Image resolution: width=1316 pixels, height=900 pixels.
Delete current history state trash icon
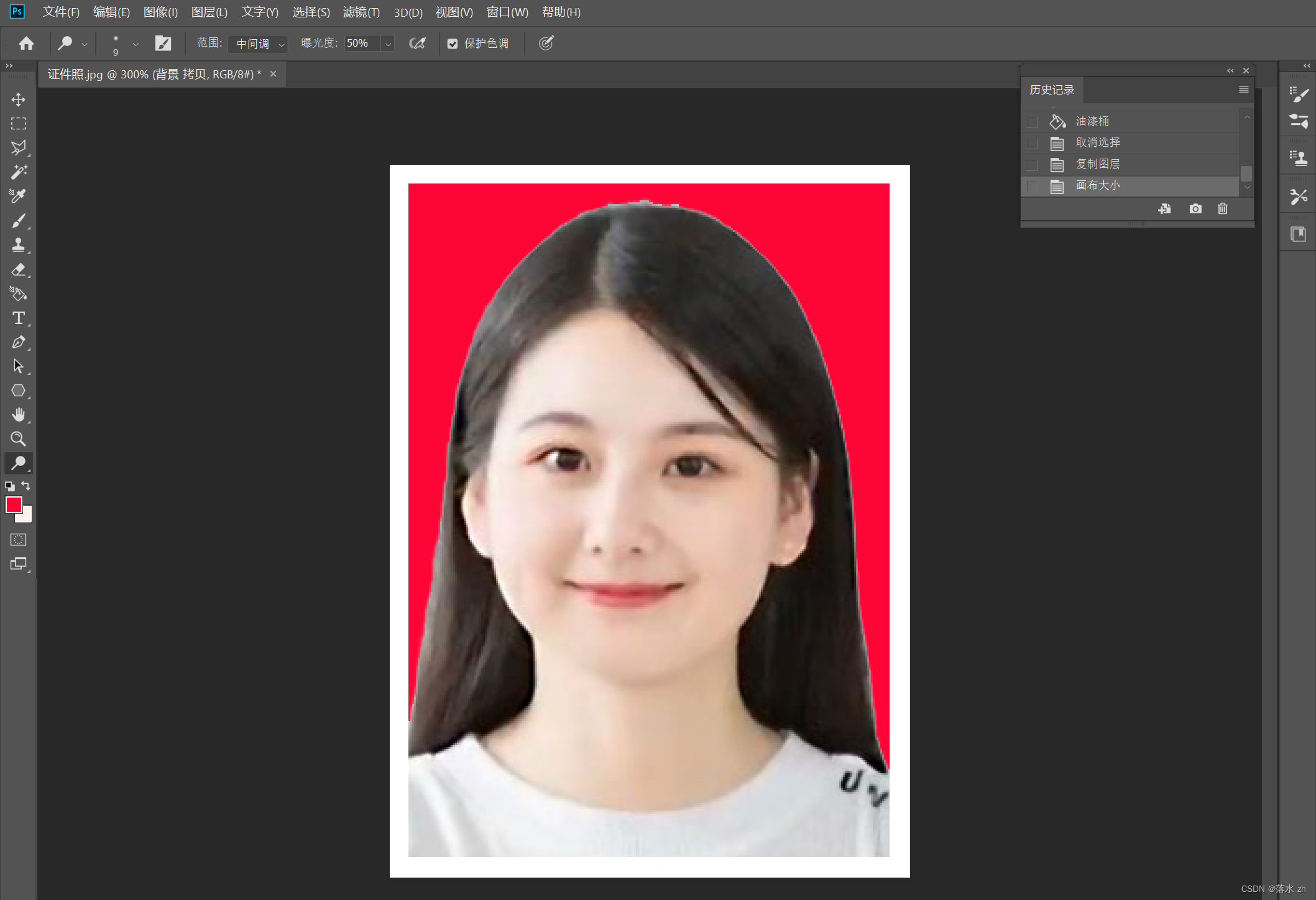pos(1222,209)
